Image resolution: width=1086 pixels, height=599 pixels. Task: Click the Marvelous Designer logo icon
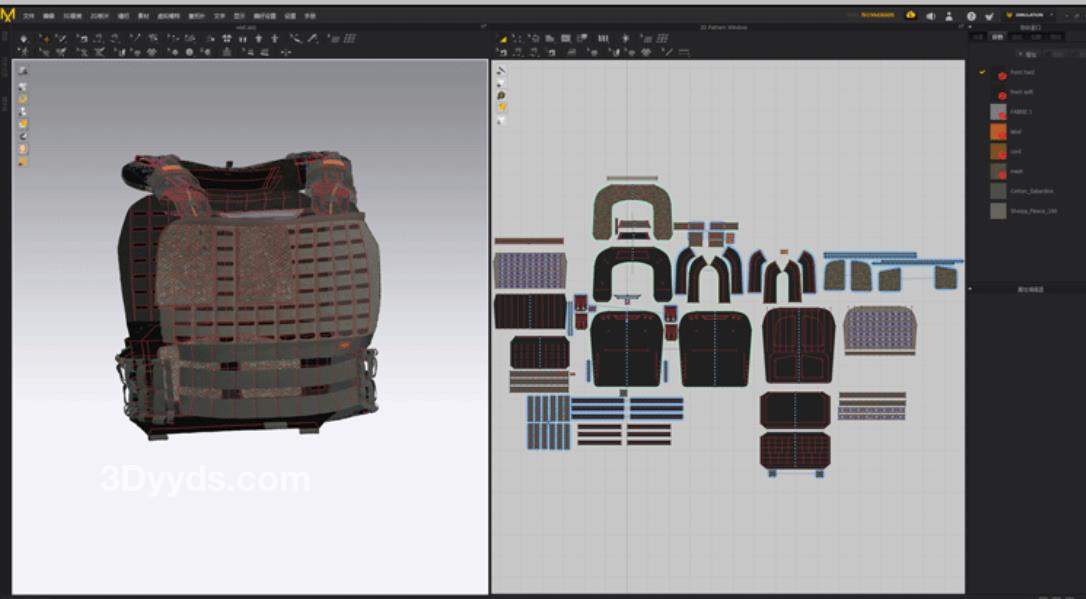tap(8, 14)
